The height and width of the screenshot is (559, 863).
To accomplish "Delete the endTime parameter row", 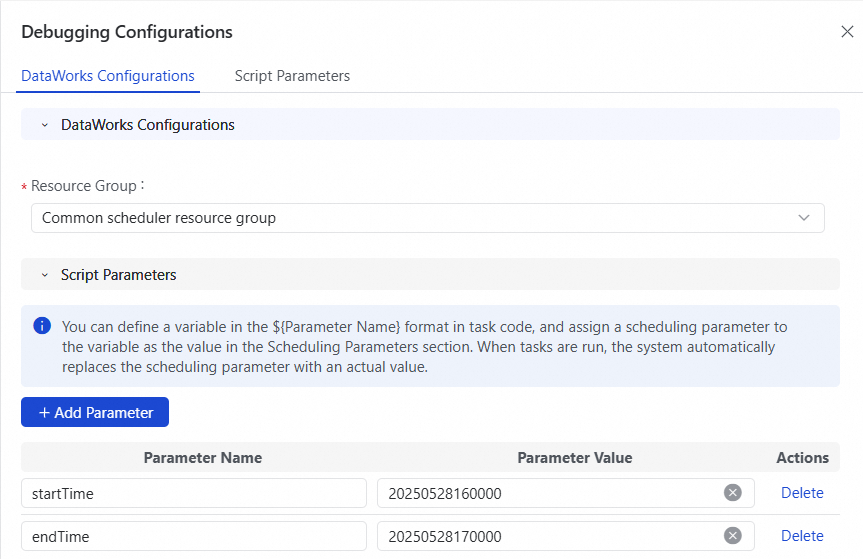I will [x=802, y=535].
